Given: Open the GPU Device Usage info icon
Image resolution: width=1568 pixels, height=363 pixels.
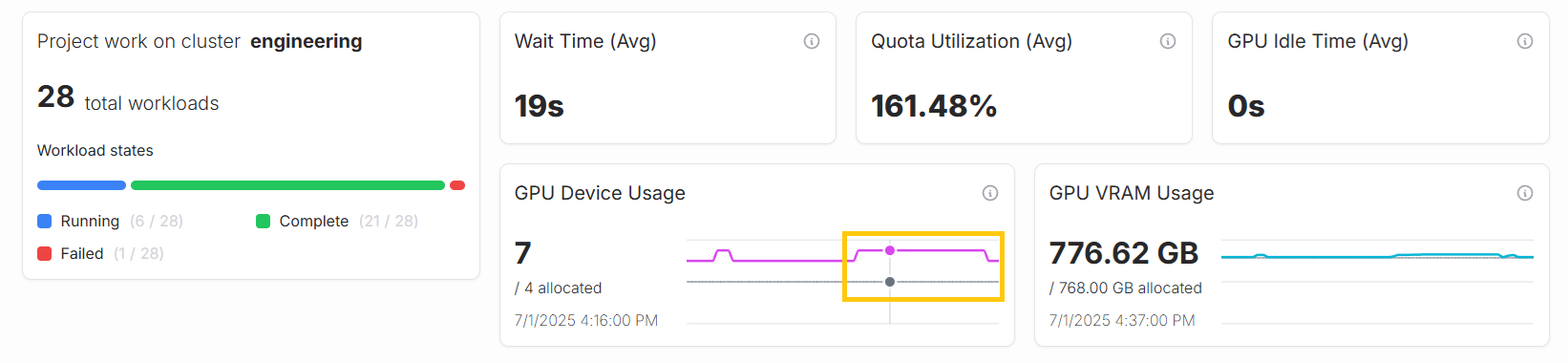Looking at the screenshot, I should click(x=990, y=193).
